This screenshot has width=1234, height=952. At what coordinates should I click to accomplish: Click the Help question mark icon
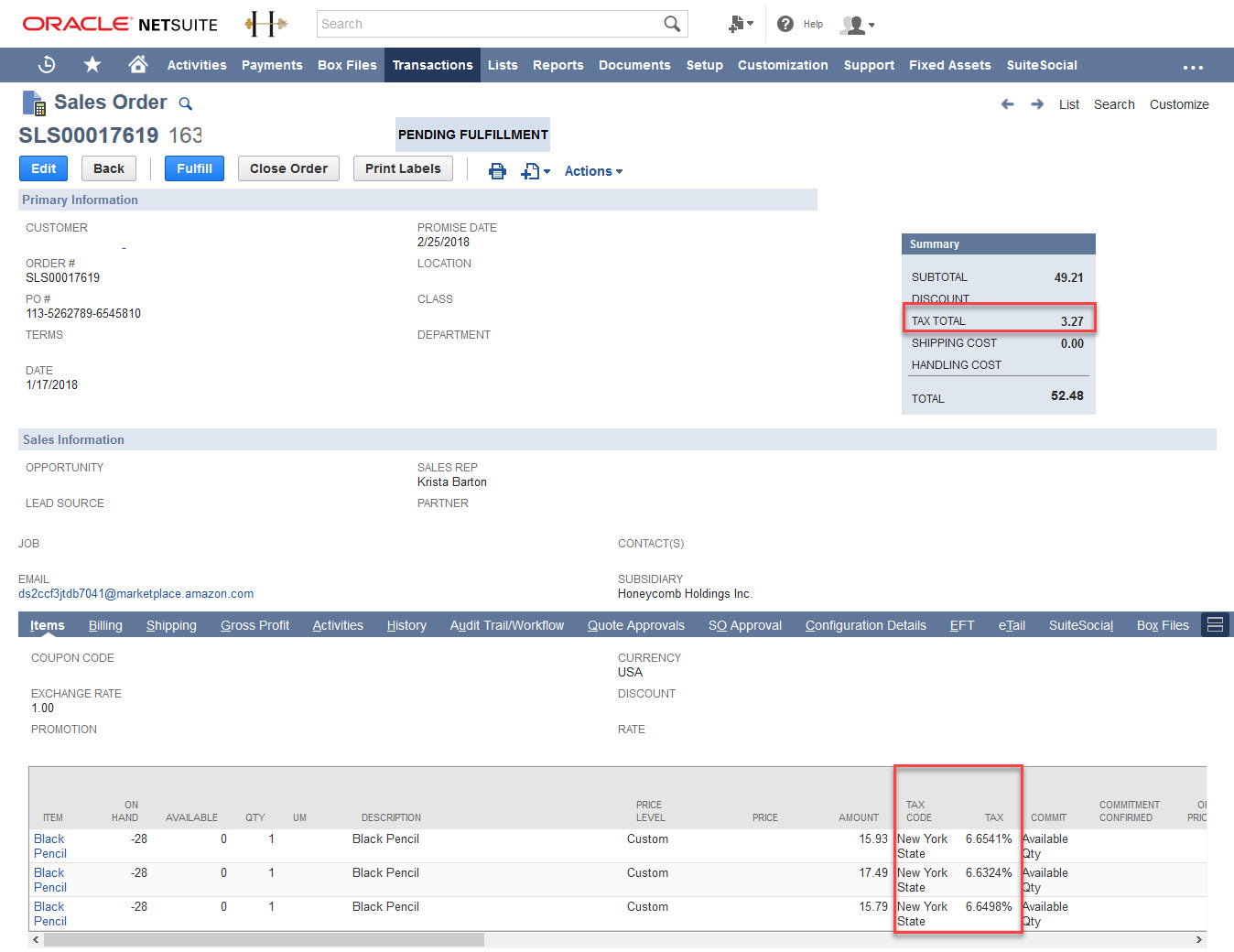[x=785, y=24]
